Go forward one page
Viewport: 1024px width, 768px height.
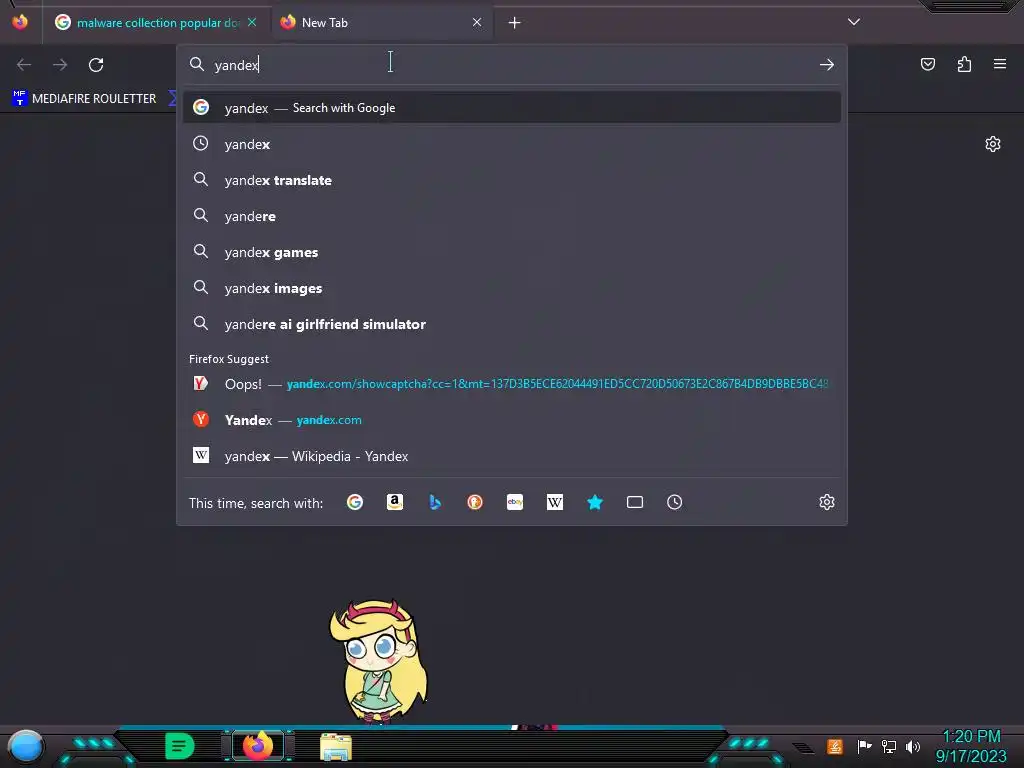tap(60, 65)
